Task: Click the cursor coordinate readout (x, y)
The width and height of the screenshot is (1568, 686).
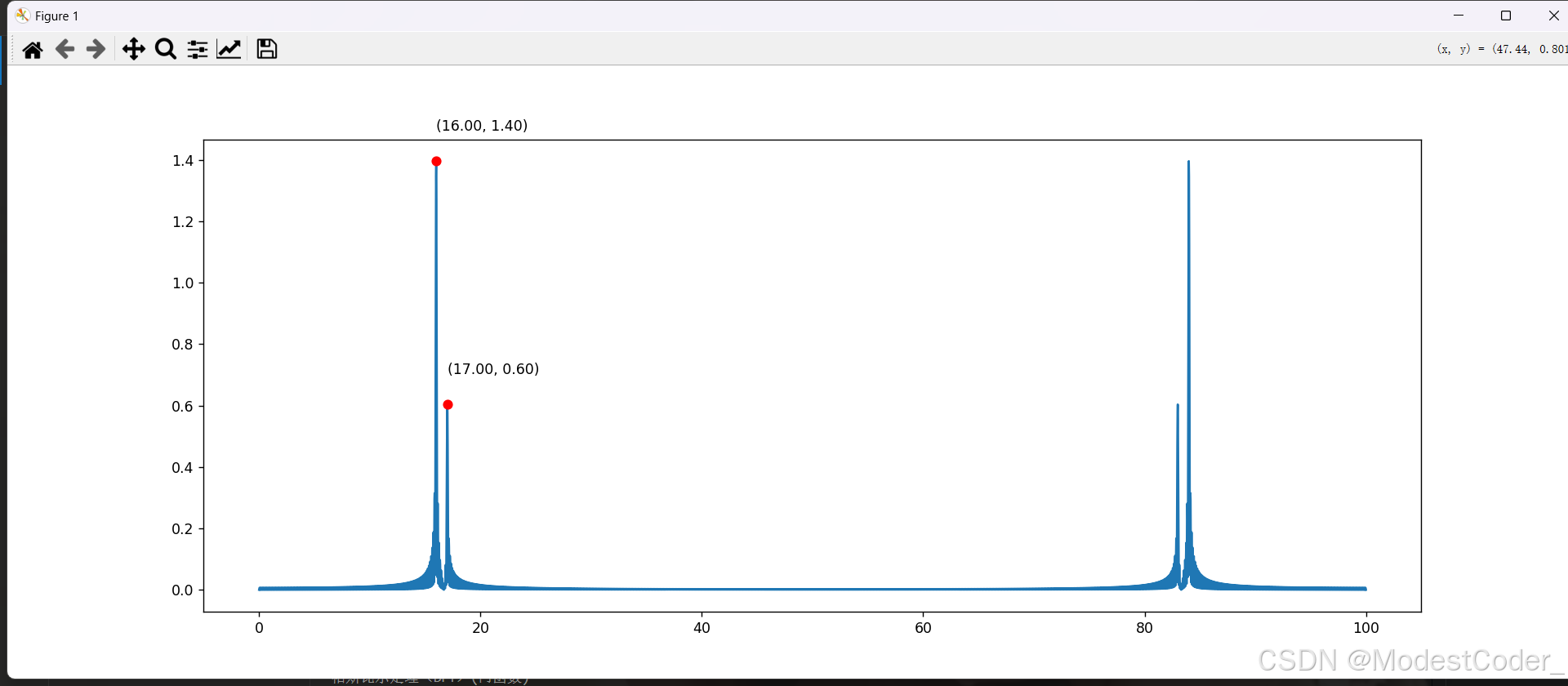Action: (x=1502, y=49)
